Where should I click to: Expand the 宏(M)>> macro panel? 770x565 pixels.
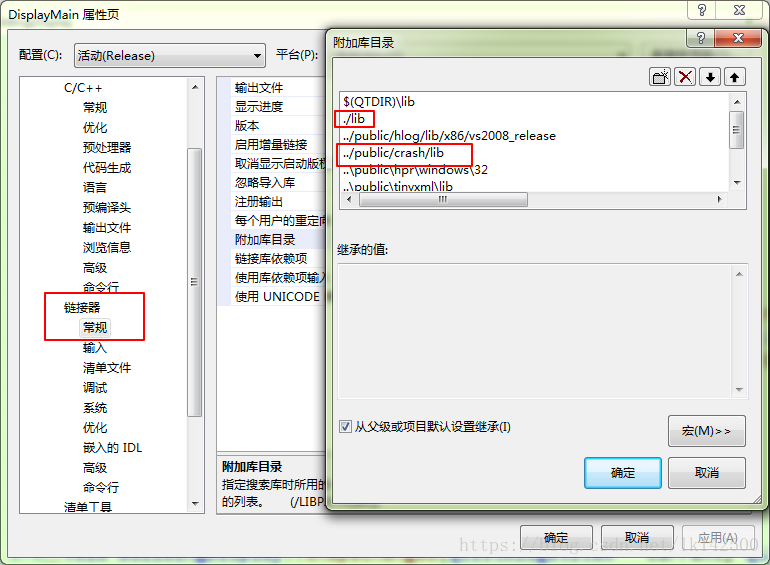coord(707,431)
